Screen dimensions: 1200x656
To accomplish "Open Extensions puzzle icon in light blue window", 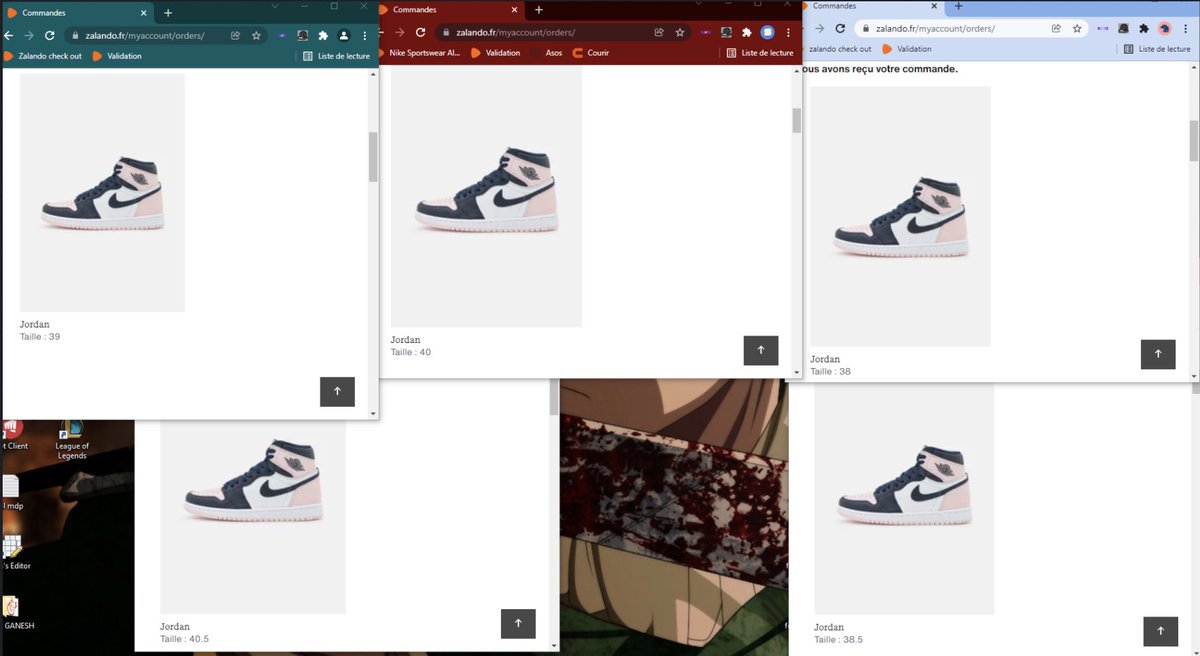I will coord(1144,28).
